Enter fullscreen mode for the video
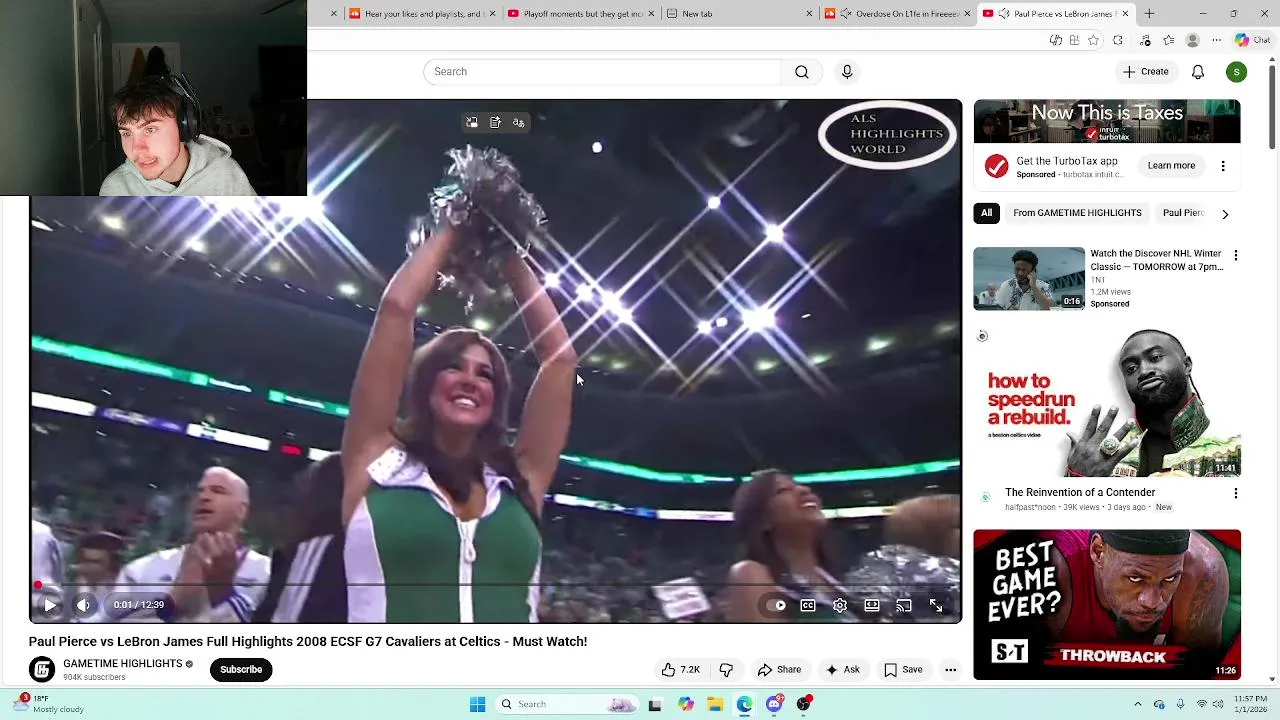Screen dimensions: 1280x720 click(x=936, y=605)
